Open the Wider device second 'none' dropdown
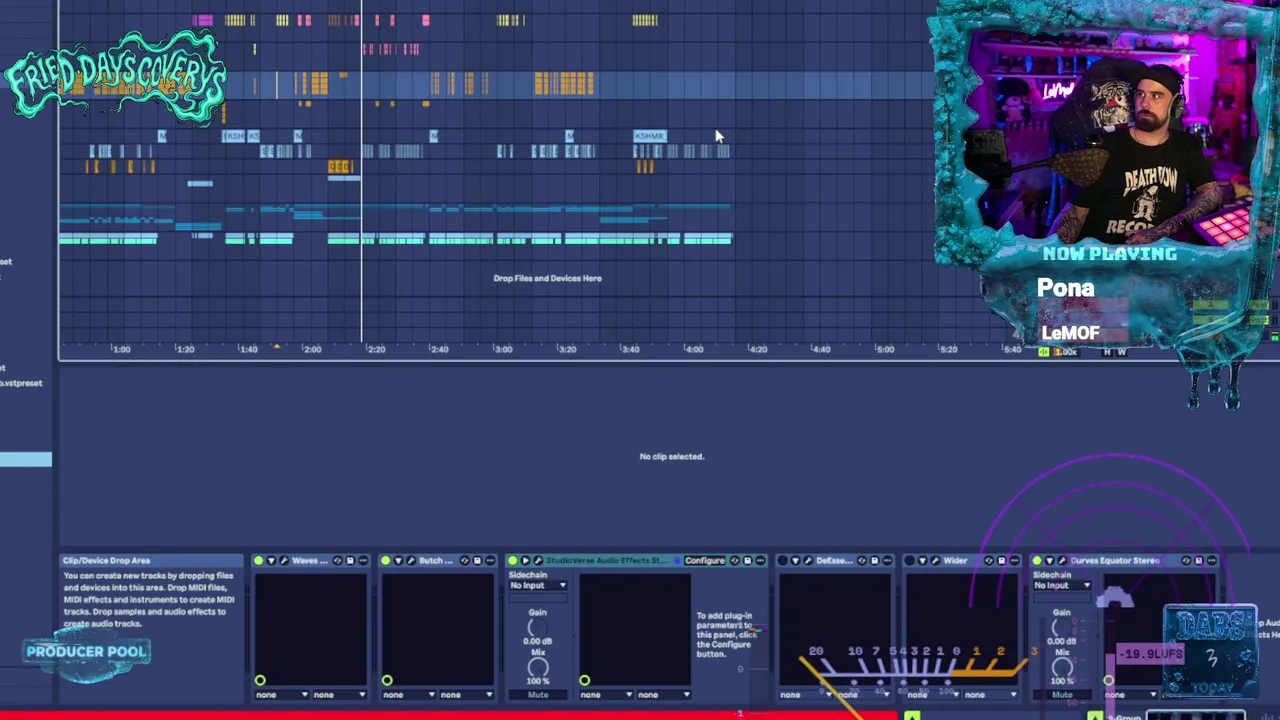Image resolution: width=1280 pixels, height=720 pixels. pos(990,694)
